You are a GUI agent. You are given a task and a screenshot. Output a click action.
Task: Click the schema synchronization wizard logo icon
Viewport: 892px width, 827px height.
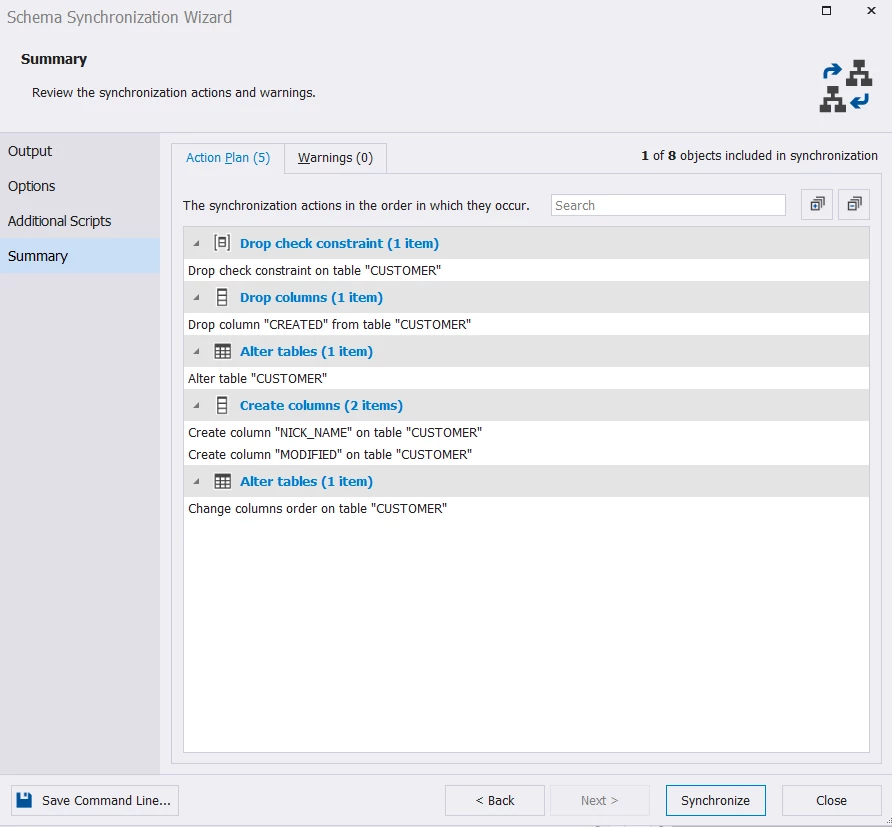(x=845, y=86)
